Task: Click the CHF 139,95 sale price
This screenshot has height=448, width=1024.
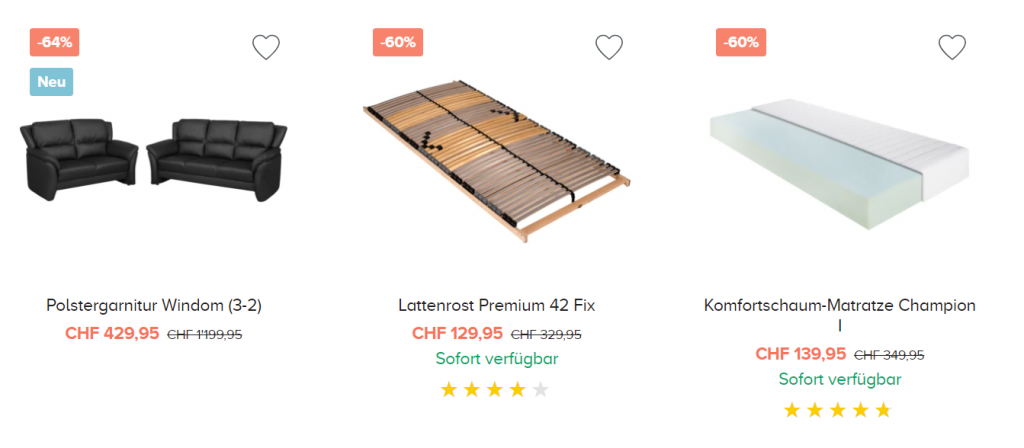Action: tap(800, 354)
